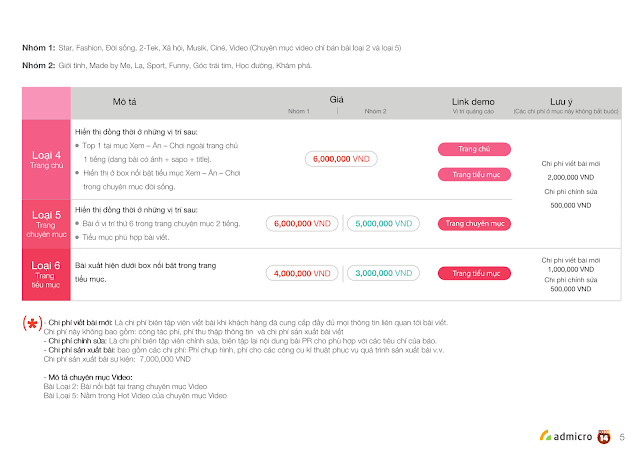Click the admicro logo icon
Viewport: 640px width, 453px height.
[x=565, y=436]
